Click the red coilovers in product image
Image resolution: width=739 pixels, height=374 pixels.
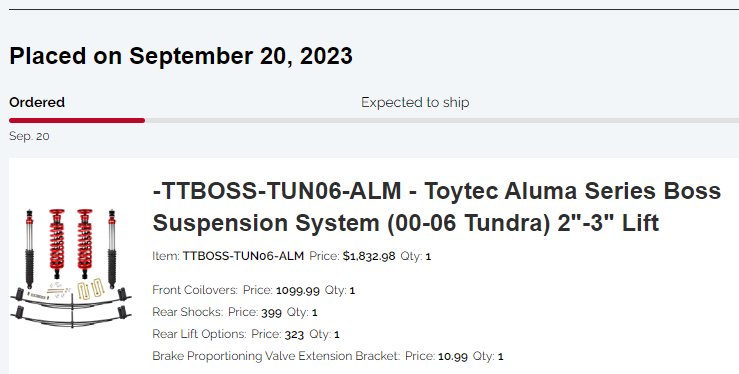coord(71,243)
